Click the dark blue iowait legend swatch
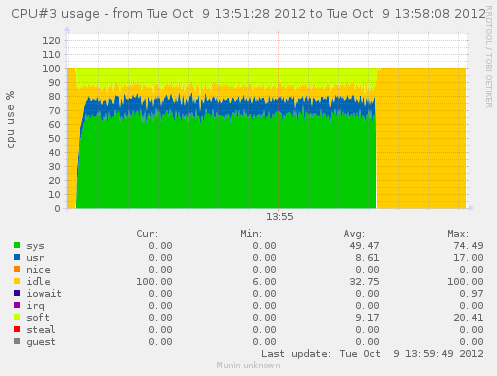Viewport: 497px width, 376px height. (x=17, y=293)
